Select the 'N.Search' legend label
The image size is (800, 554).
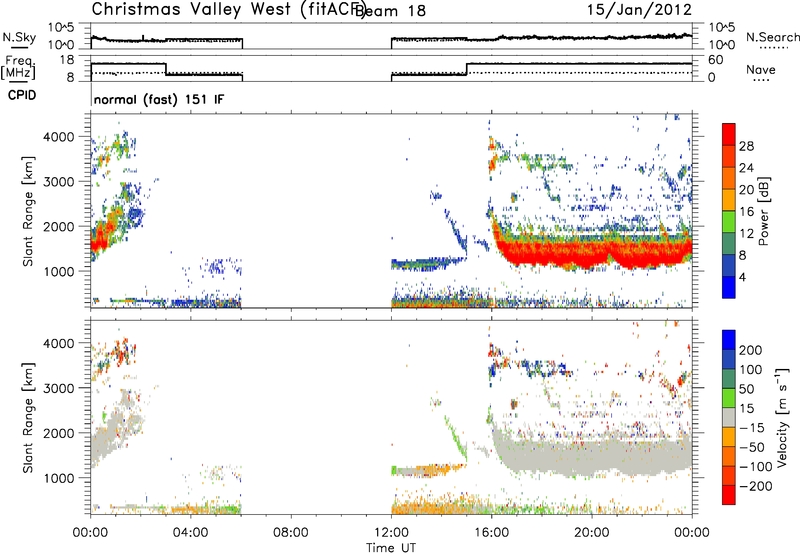(x=772, y=37)
